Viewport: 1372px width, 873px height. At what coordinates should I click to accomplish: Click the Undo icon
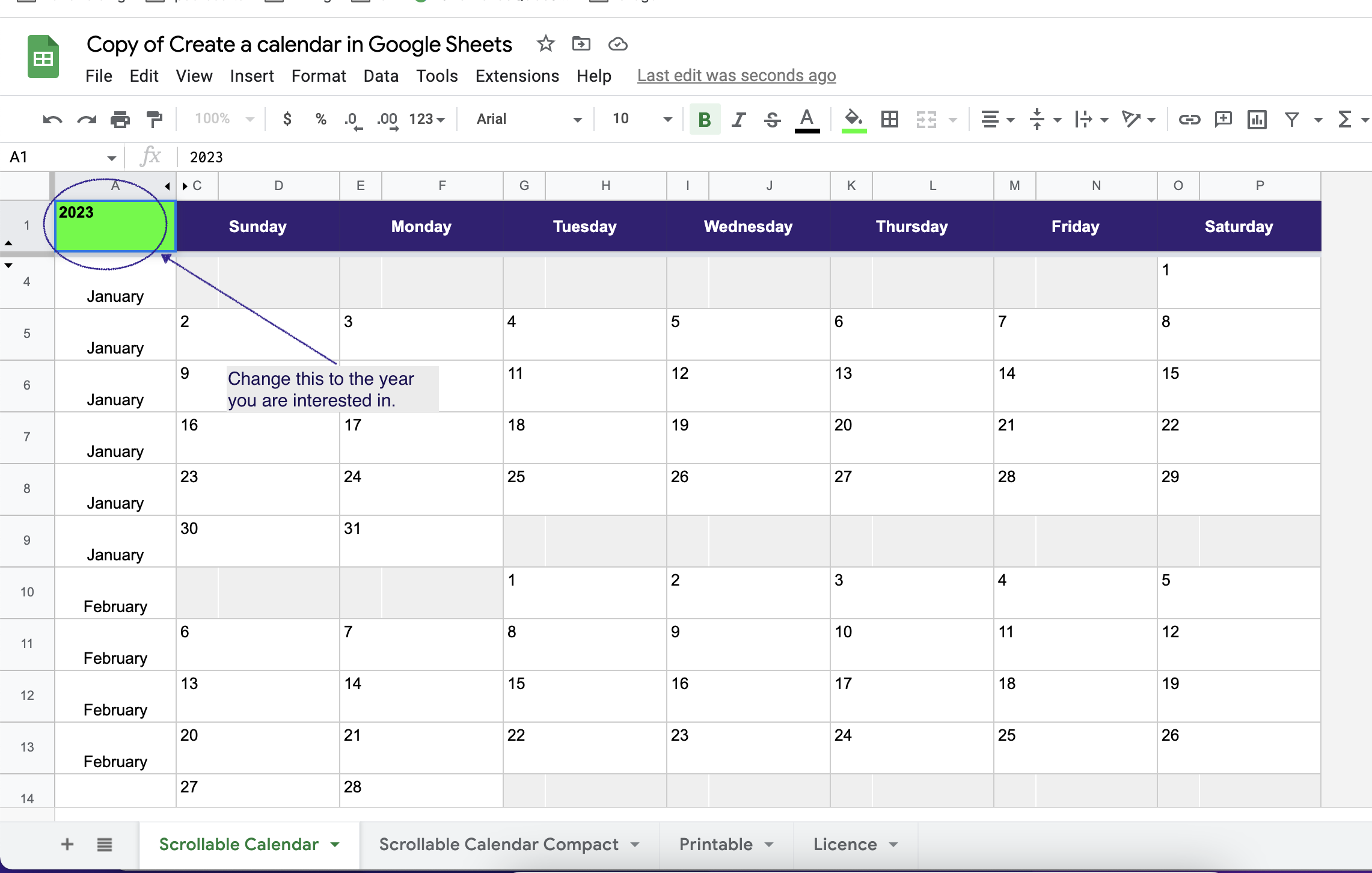pyautogui.click(x=53, y=119)
